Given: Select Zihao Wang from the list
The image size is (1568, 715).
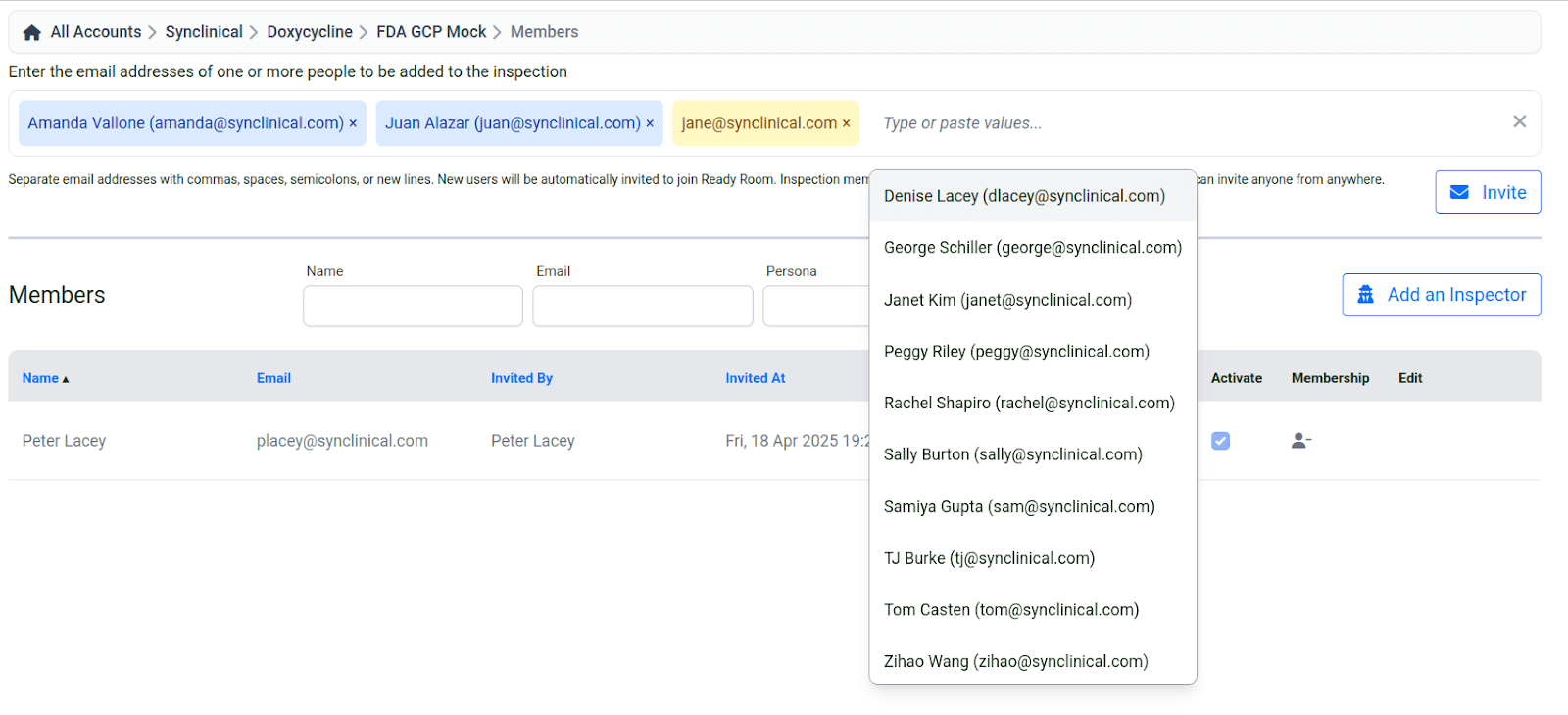Looking at the screenshot, I should [x=1015, y=662].
